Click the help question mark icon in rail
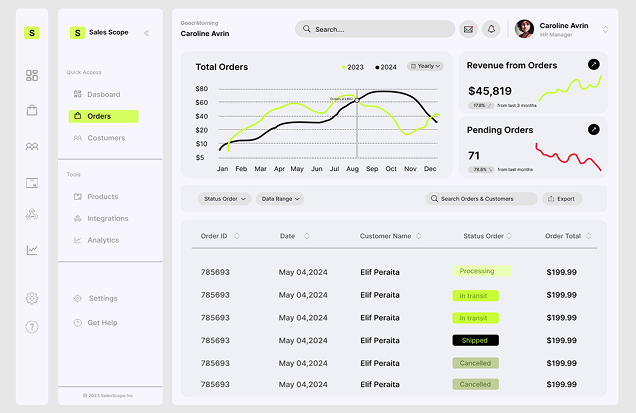This screenshot has height=413, width=636. click(x=32, y=327)
